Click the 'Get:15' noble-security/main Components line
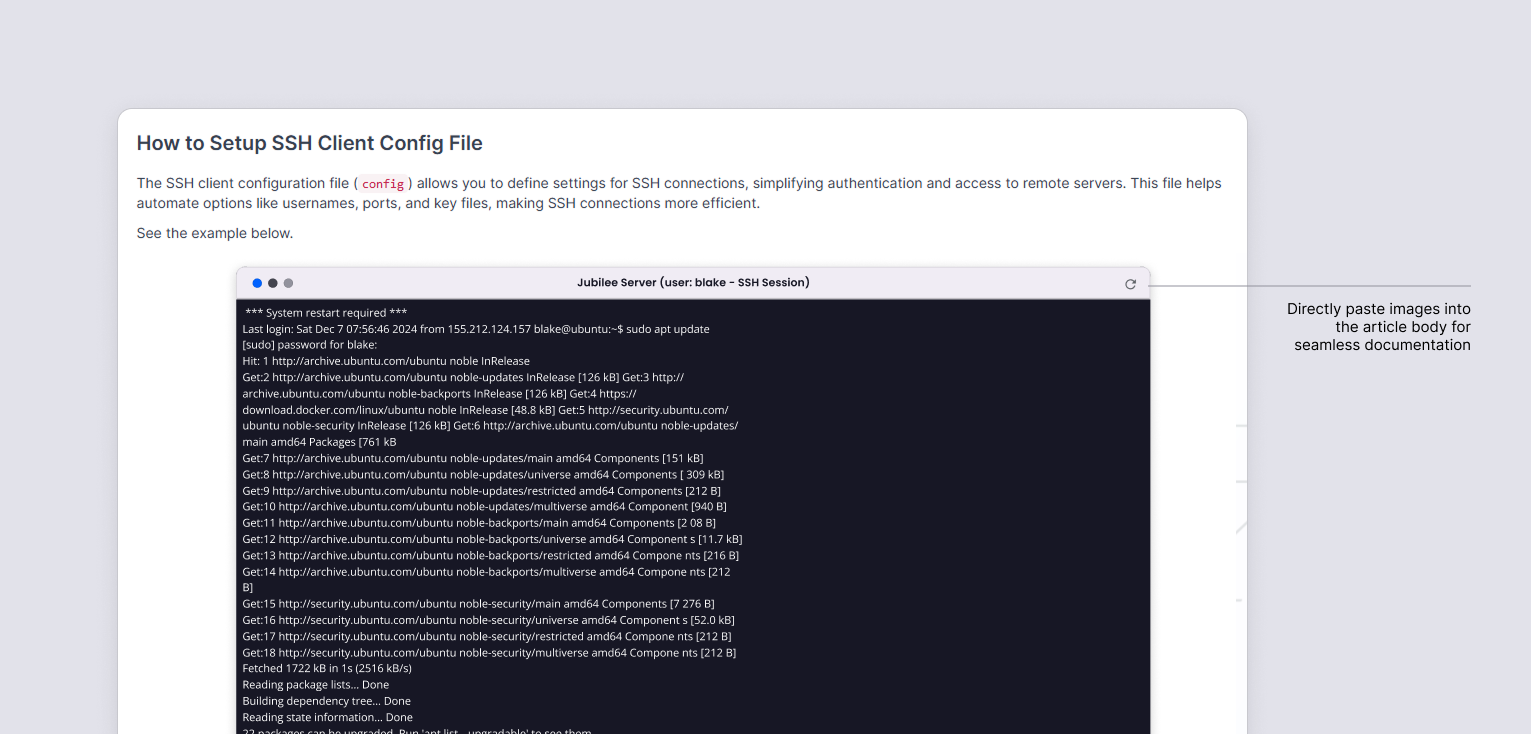This screenshot has width=1531, height=734. coord(478,604)
